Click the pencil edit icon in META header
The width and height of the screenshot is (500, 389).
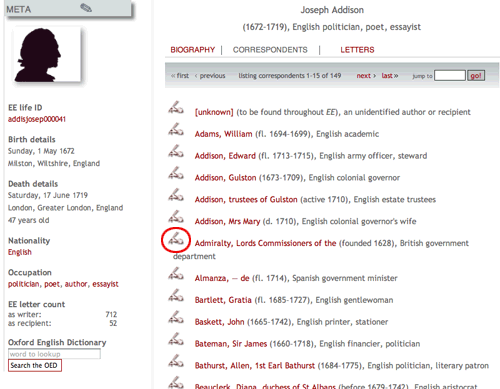coord(86,8)
